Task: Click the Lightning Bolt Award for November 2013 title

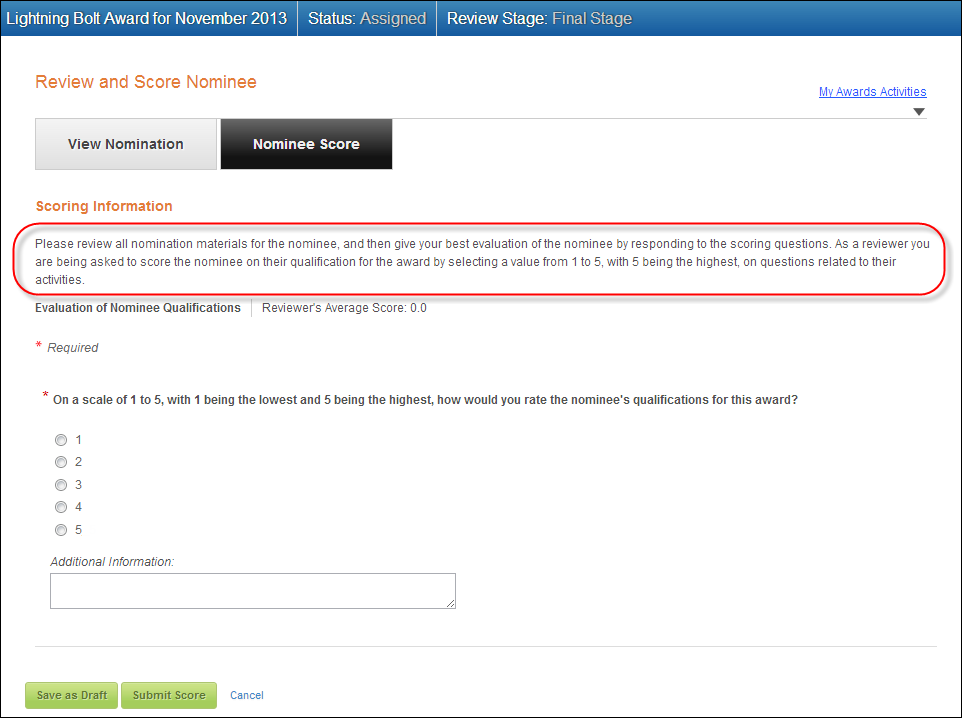Action: [x=147, y=18]
